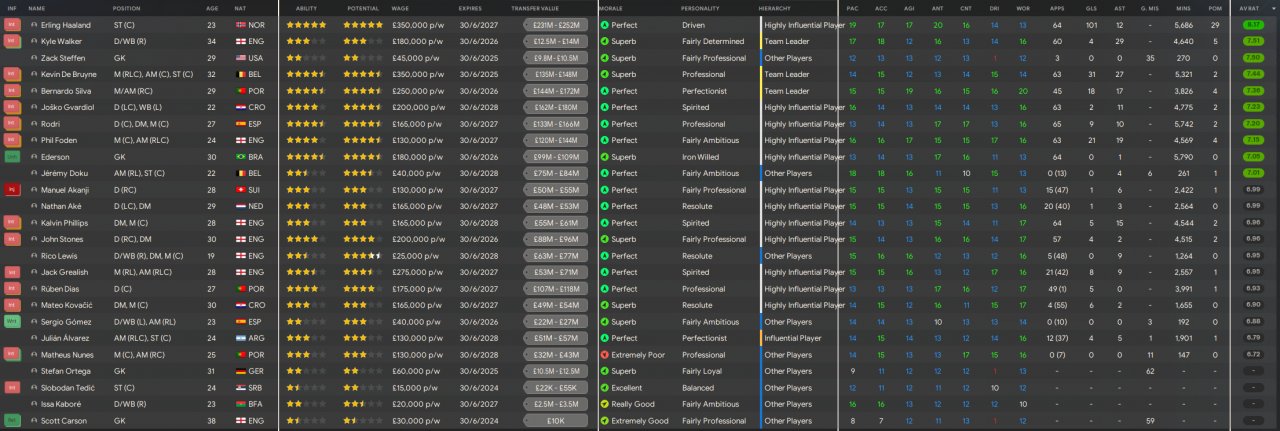Image resolution: width=1280 pixels, height=431 pixels.
Task: Open Julián Álvarez's player profile
Action: tap(66, 338)
